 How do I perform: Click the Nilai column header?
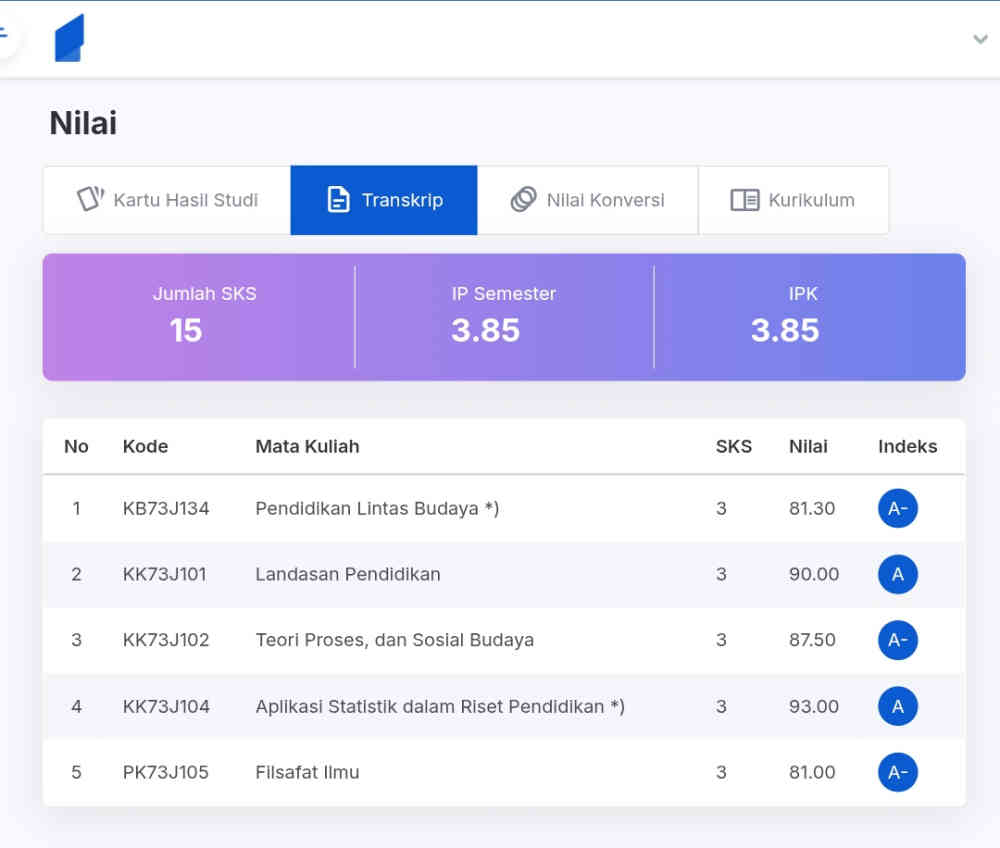tap(808, 446)
